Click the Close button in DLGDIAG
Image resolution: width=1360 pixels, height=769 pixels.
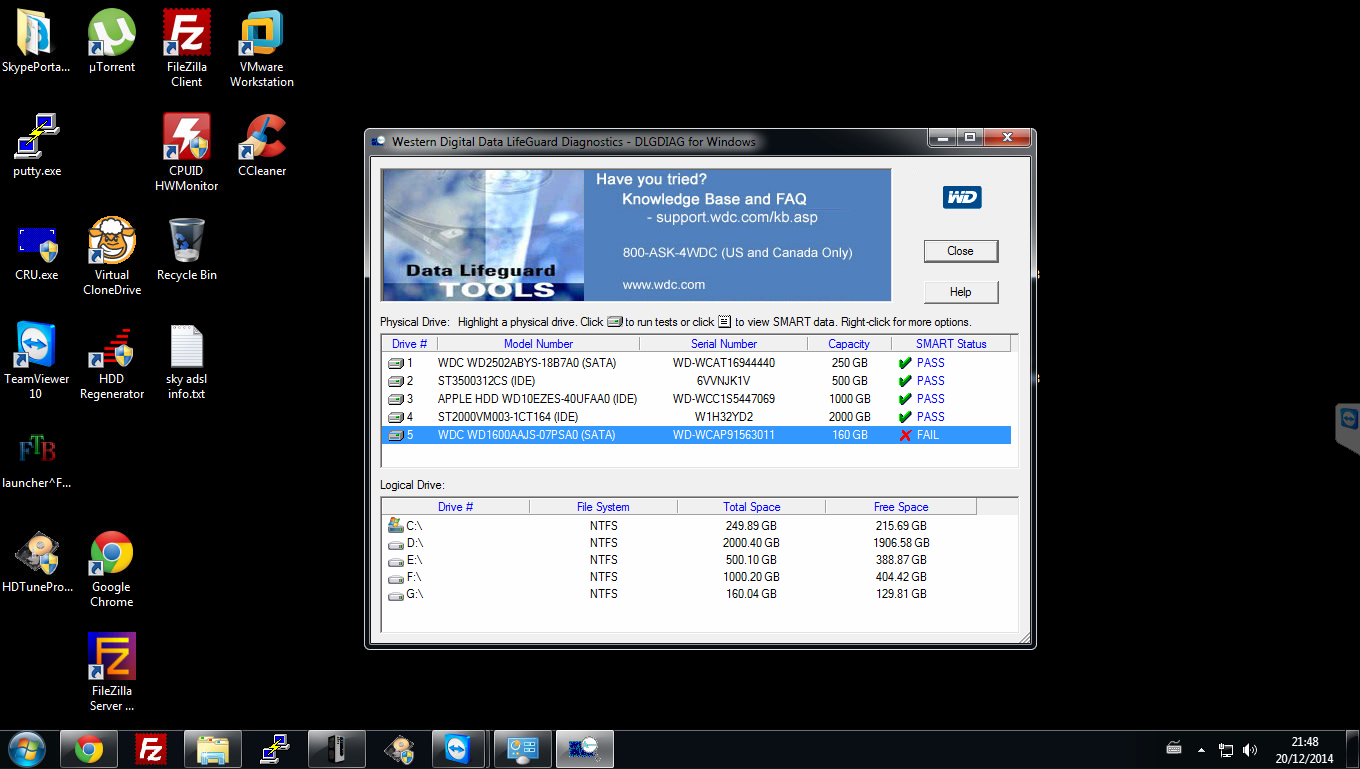coord(960,251)
